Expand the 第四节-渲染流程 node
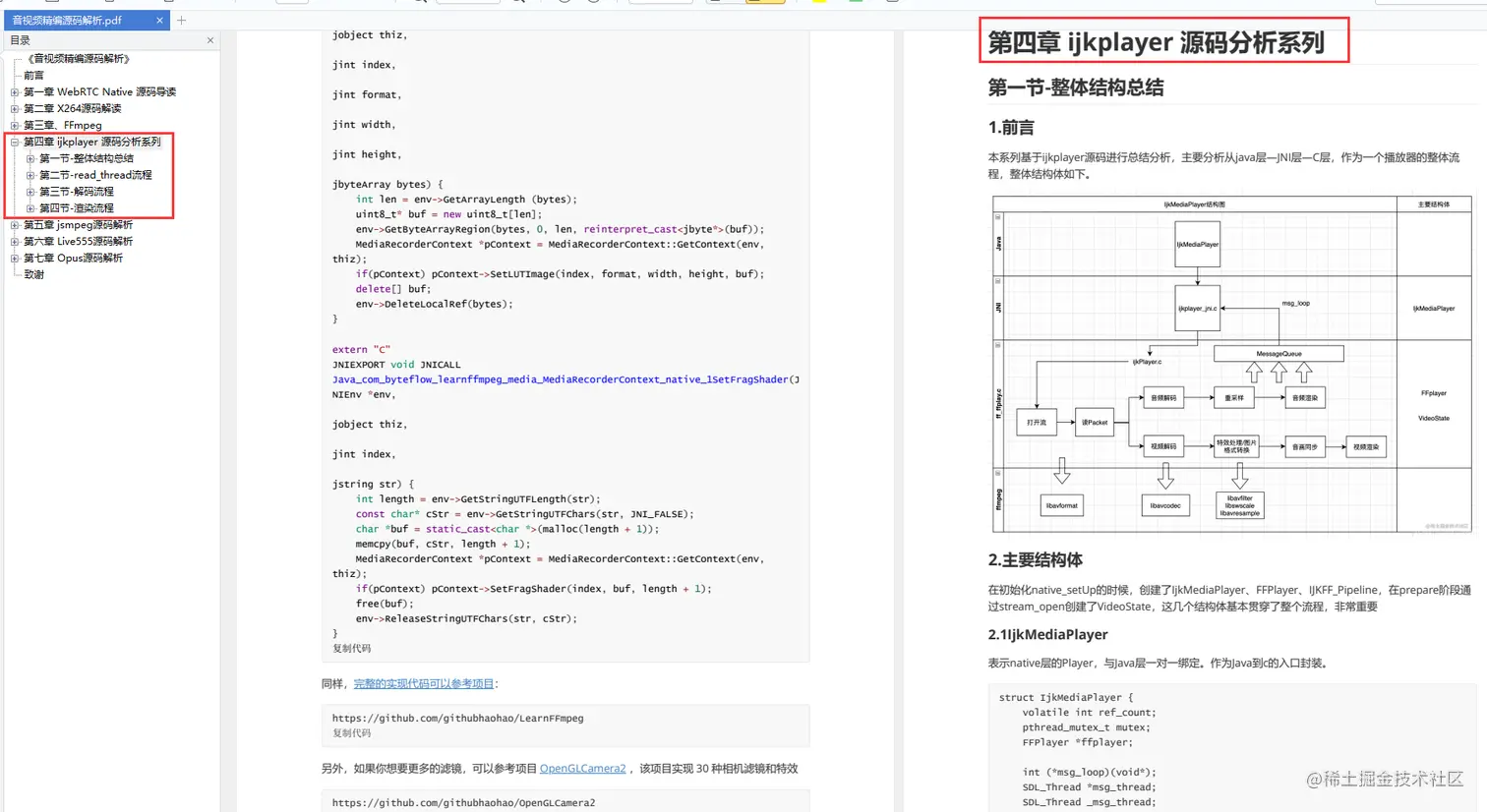Viewport: 1487px width, 812px height. (30, 208)
